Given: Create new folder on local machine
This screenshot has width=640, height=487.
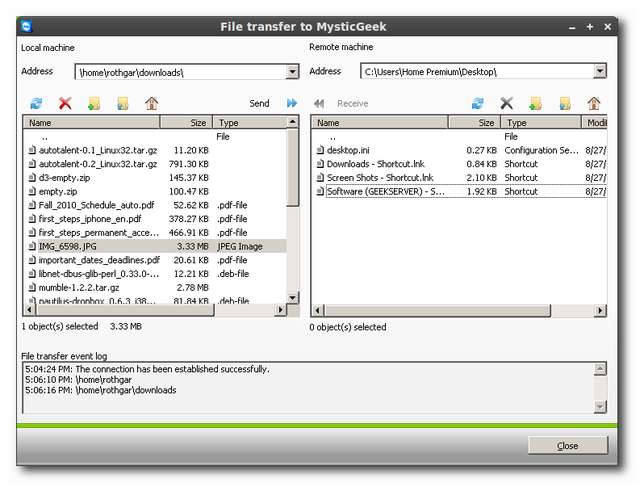Looking at the screenshot, I should 94,103.
